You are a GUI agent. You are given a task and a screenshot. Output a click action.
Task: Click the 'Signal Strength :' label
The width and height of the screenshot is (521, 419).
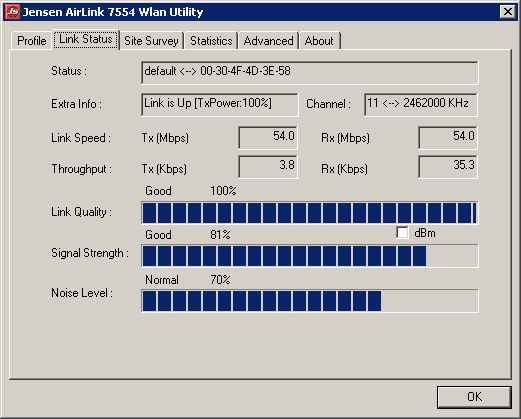coord(90,253)
